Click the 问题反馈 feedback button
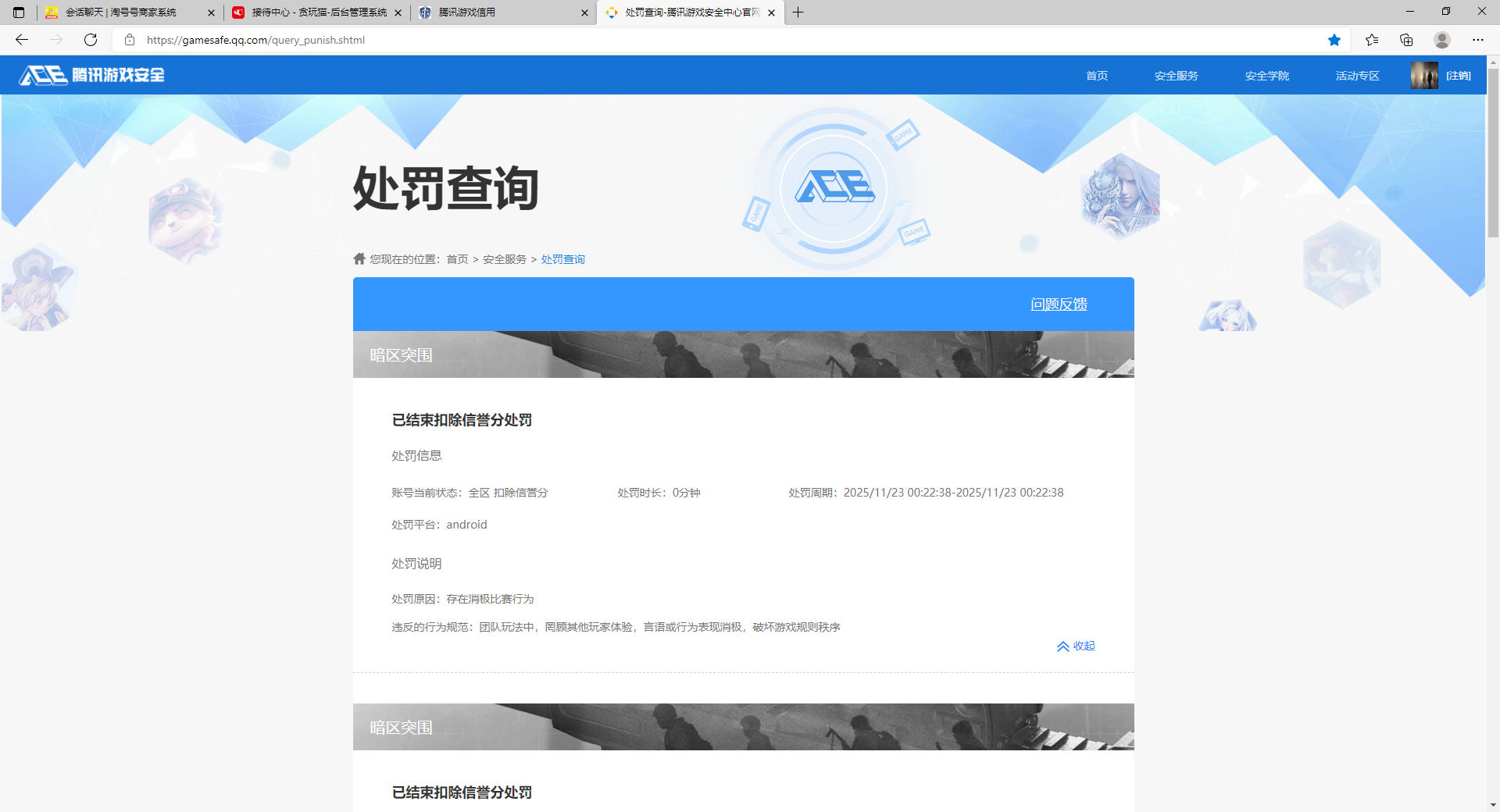Image resolution: width=1500 pixels, height=812 pixels. coord(1059,304)
